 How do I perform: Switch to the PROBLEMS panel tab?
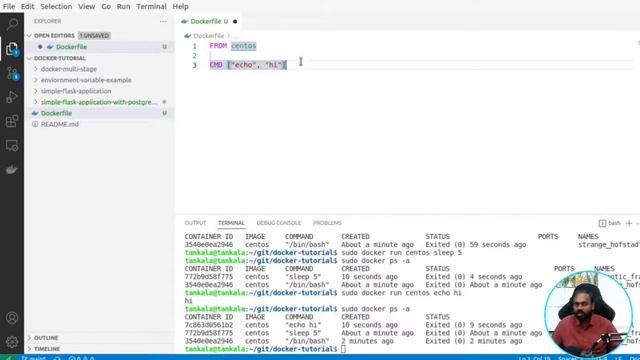(x=327, y=223)
